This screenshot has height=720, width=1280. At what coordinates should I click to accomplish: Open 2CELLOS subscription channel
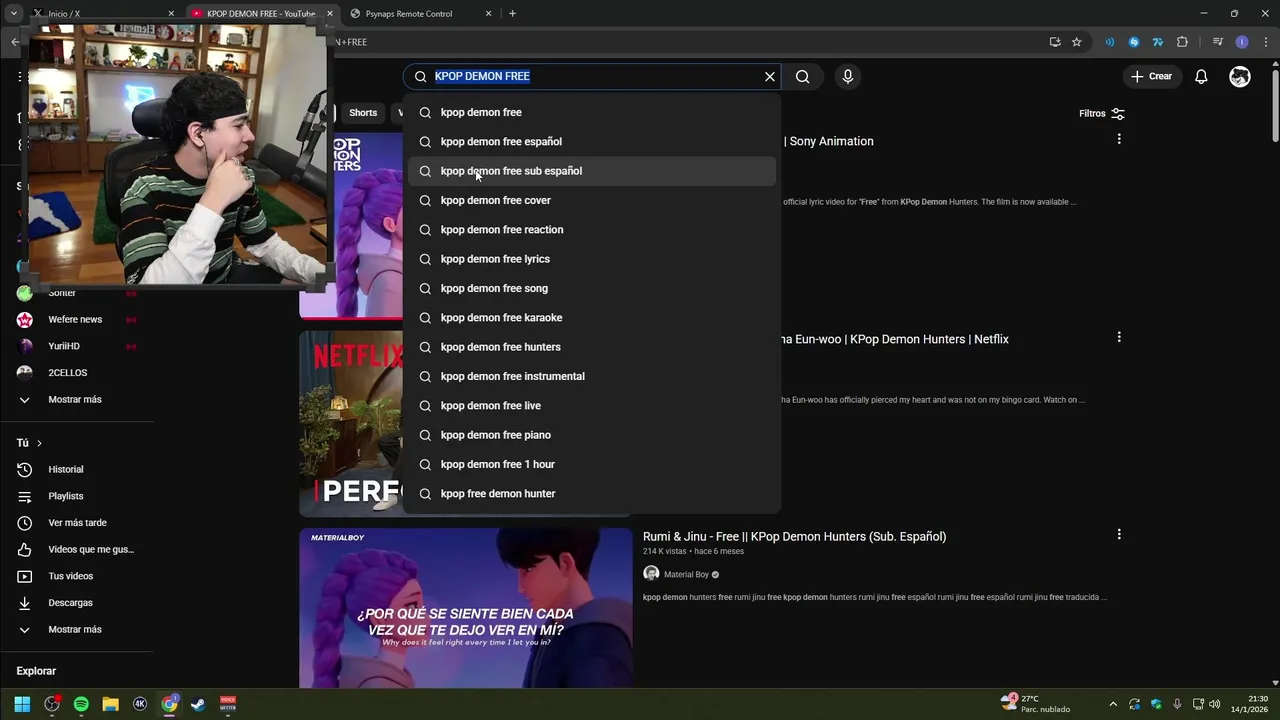coord(67,372)
